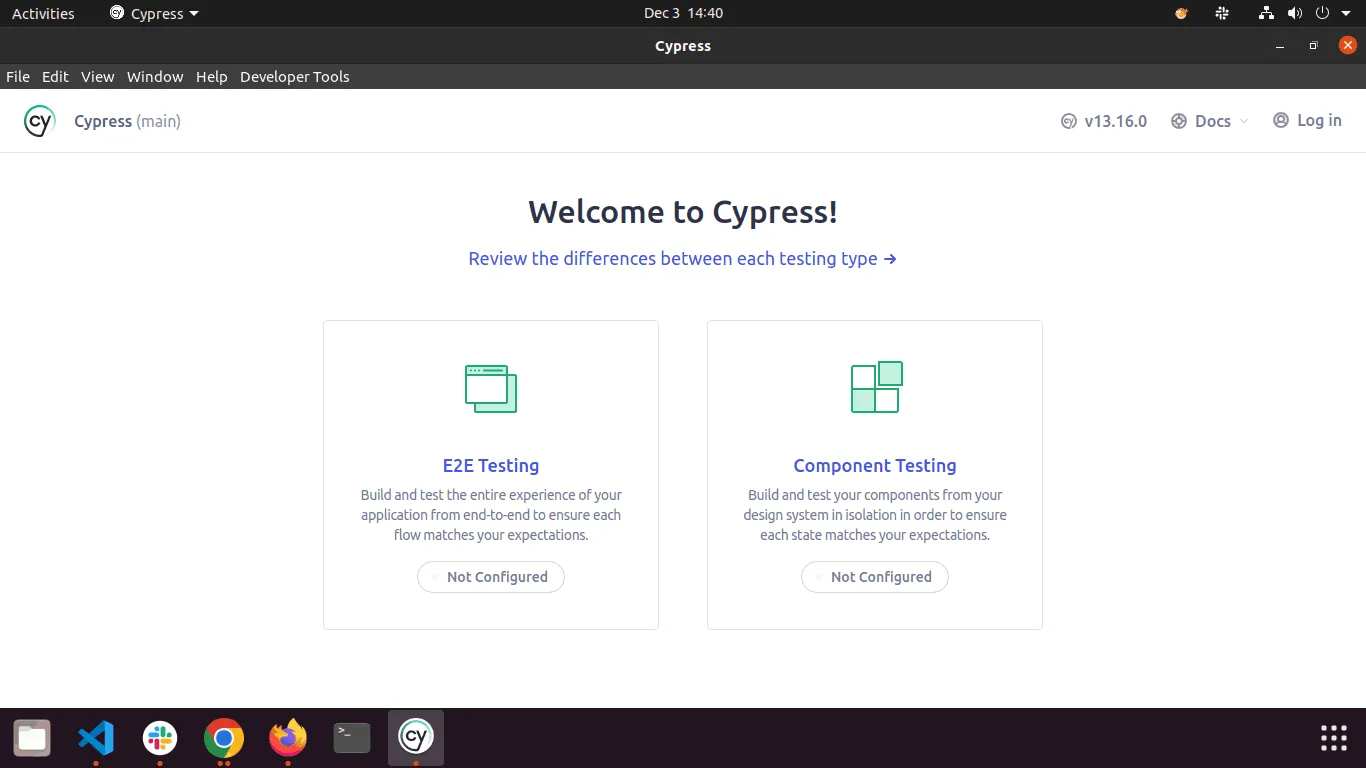The width and height of the screenshot is (1366, 768).
Task: Open the Help menu
Action: [212, 76]
